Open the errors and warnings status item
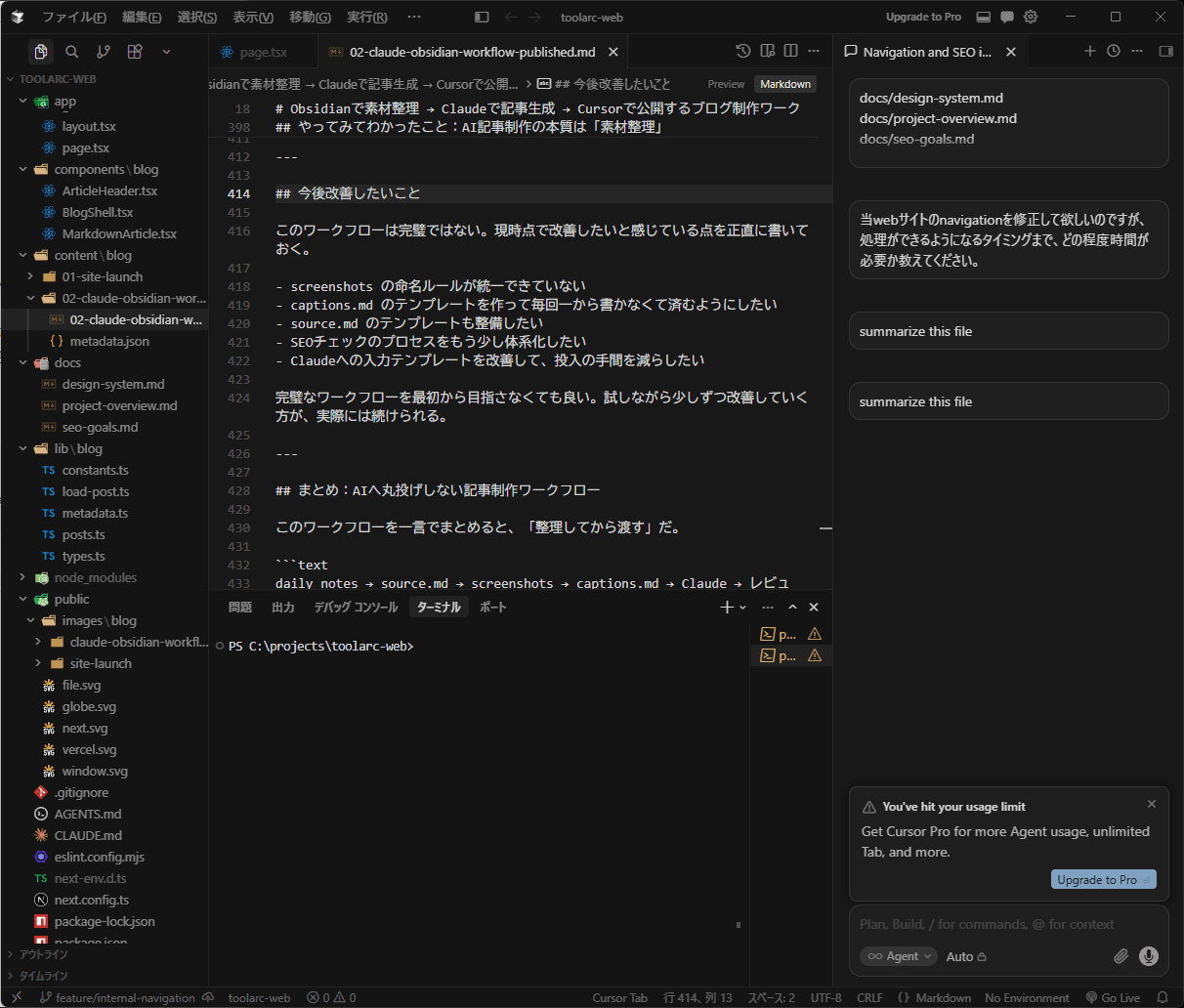The height and width of the screenshot is (1008, 1184). [x=331, y=998]
